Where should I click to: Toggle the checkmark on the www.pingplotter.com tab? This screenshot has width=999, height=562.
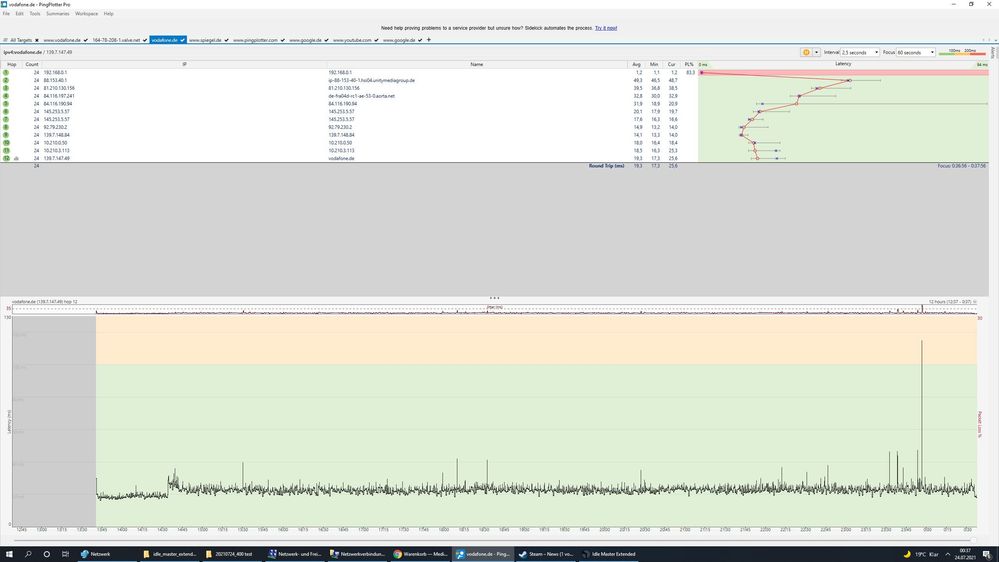click(282, 40)
